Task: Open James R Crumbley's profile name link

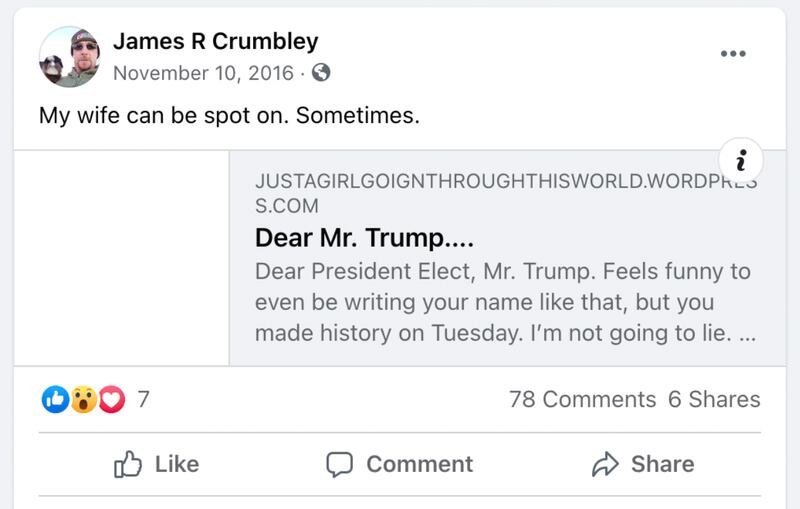Action: (215, 42)
